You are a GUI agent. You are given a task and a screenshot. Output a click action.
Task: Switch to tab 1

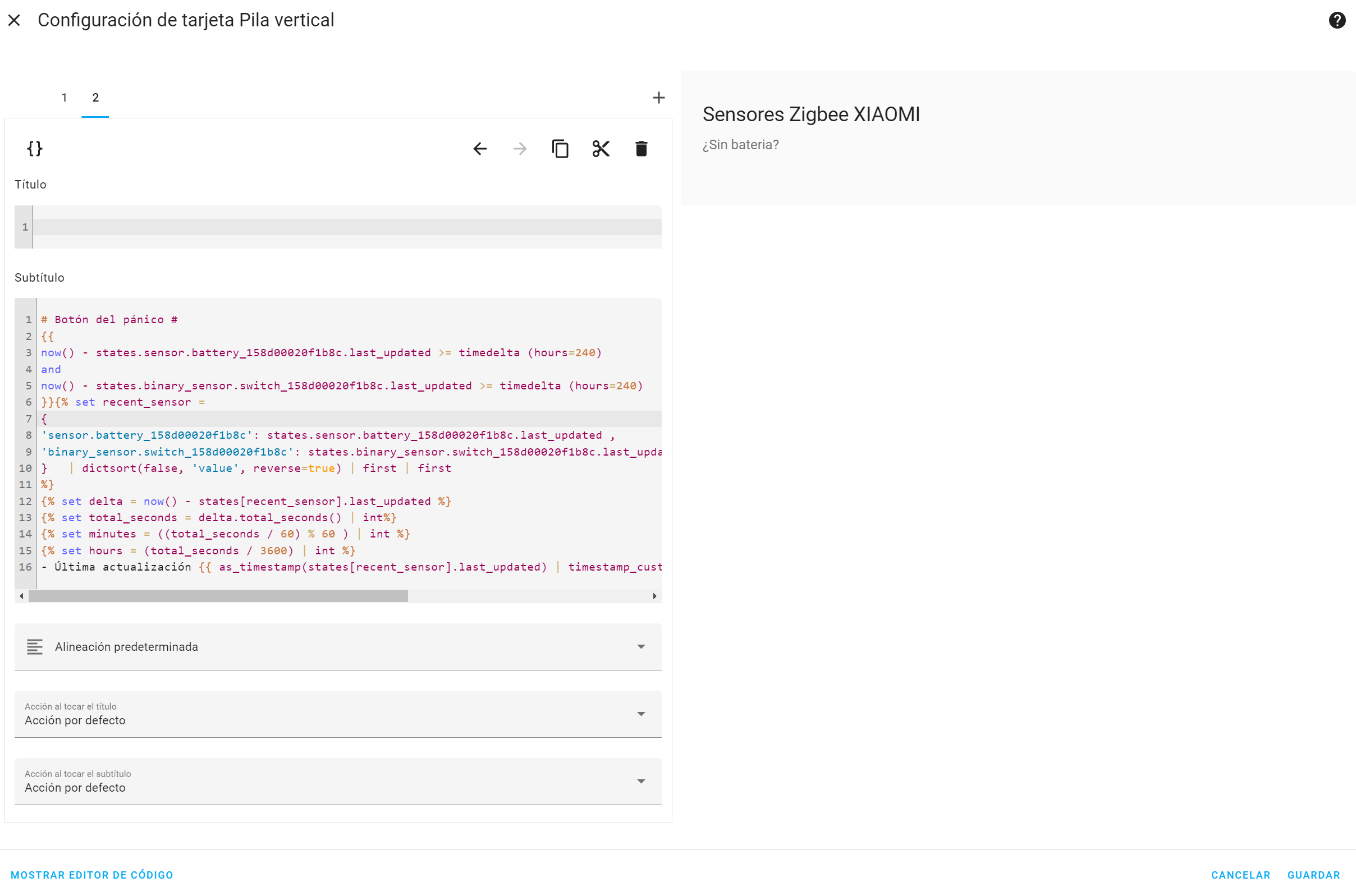[x=64, y=97]
